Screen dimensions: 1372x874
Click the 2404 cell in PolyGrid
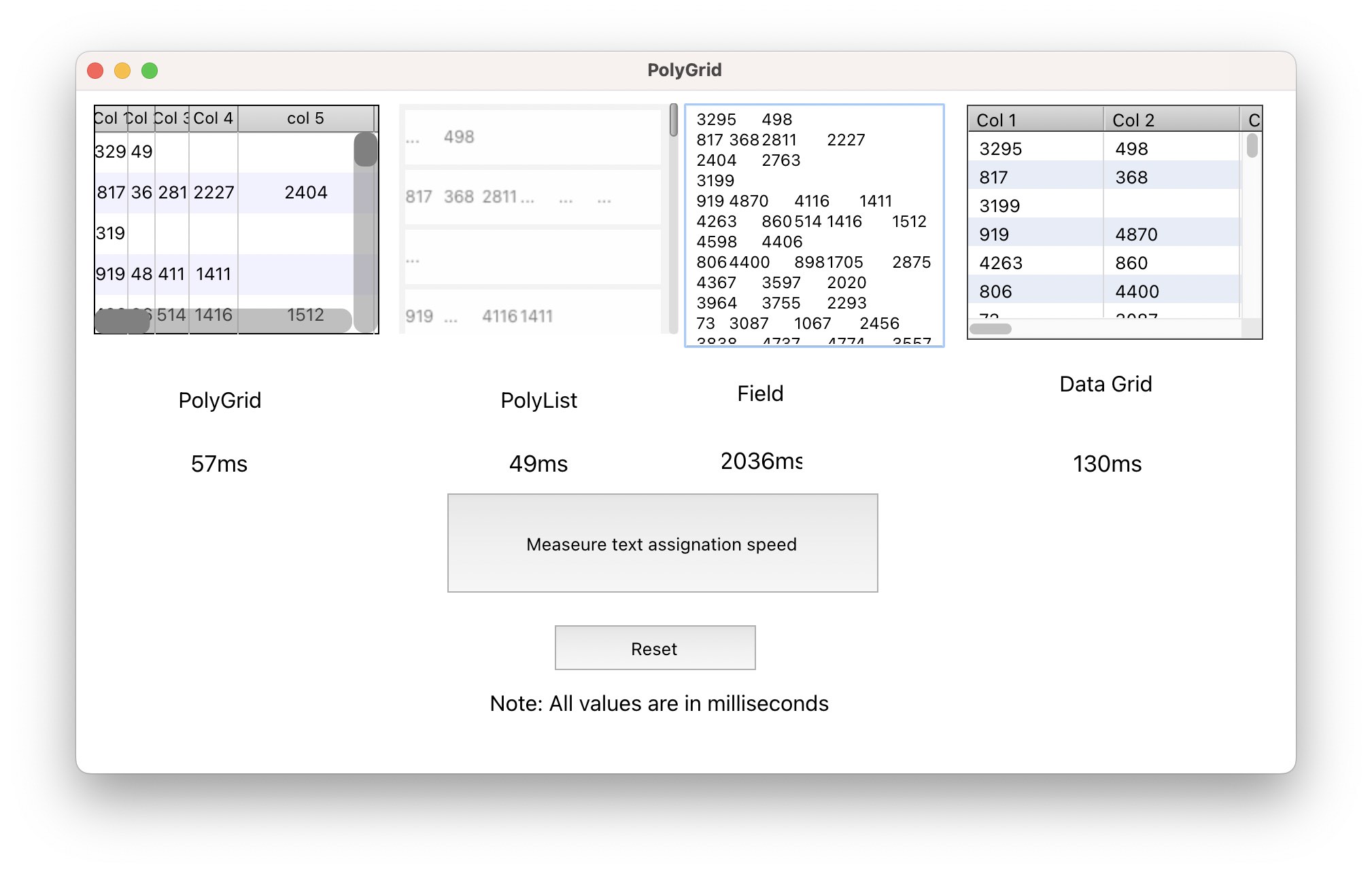pyautogui.click(x=306, y=192)
